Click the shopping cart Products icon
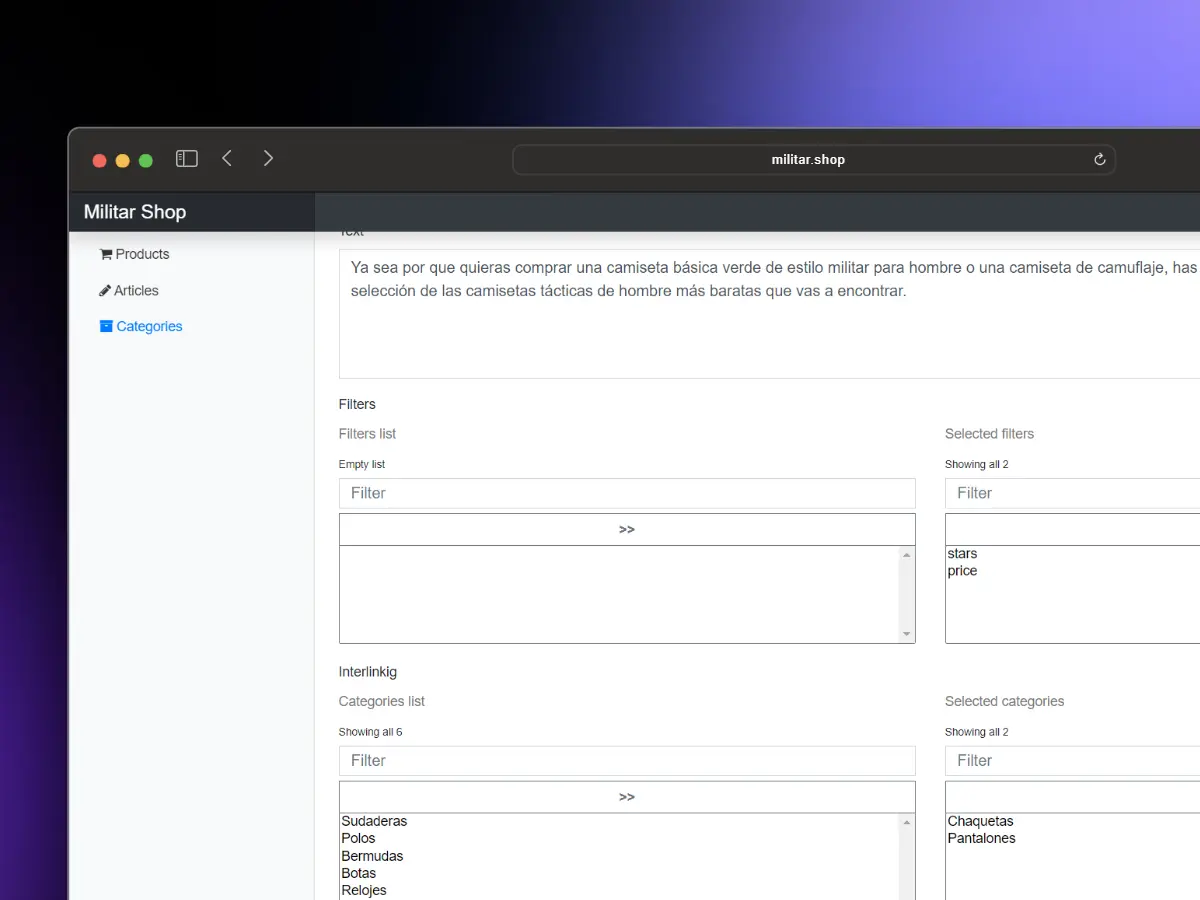1200x900 pixels. click(x=106, y=255)
